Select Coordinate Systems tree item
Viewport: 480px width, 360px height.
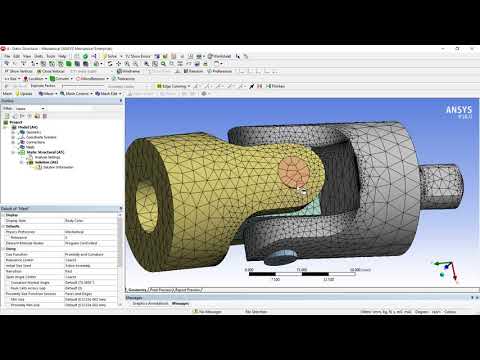[41, 137]
